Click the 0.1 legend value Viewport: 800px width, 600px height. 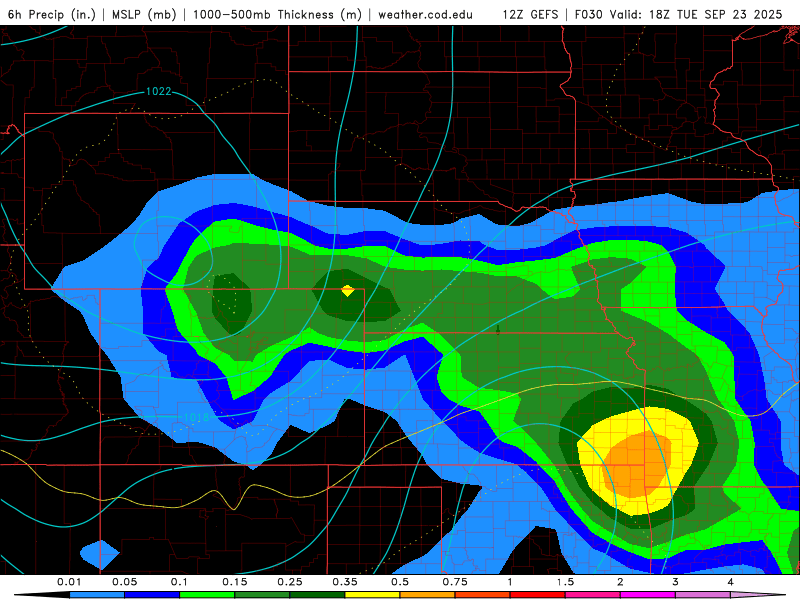pos(179,582)
